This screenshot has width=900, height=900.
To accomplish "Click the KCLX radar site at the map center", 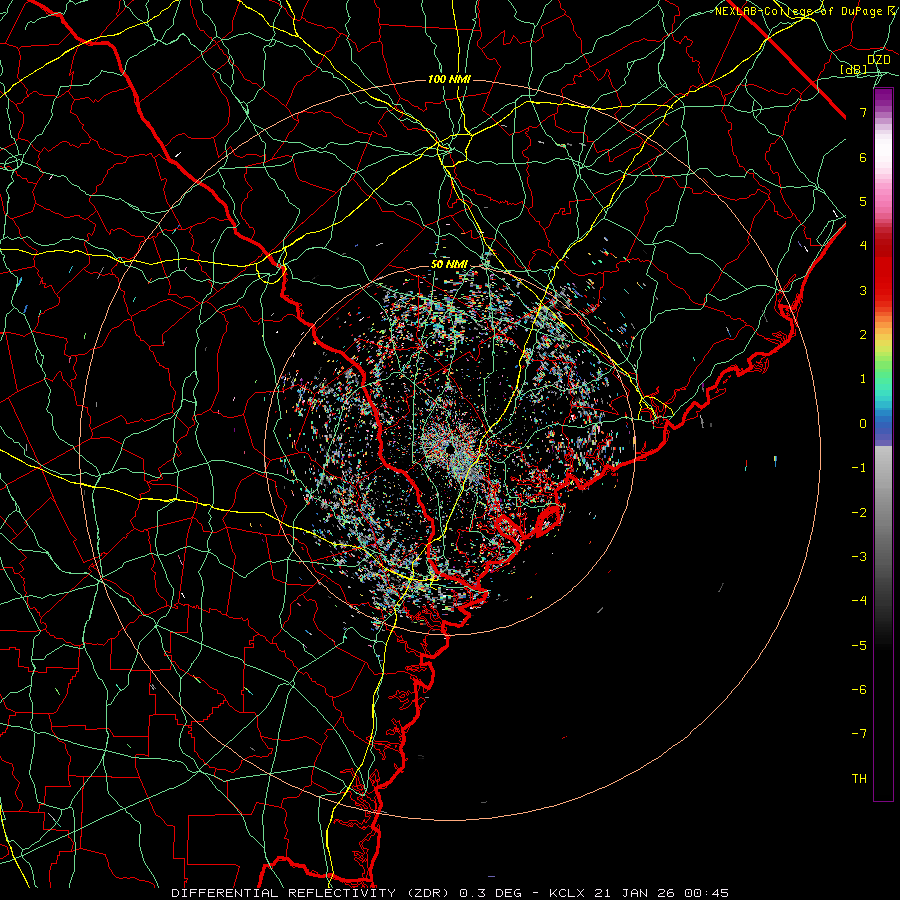I will (451, 448).
